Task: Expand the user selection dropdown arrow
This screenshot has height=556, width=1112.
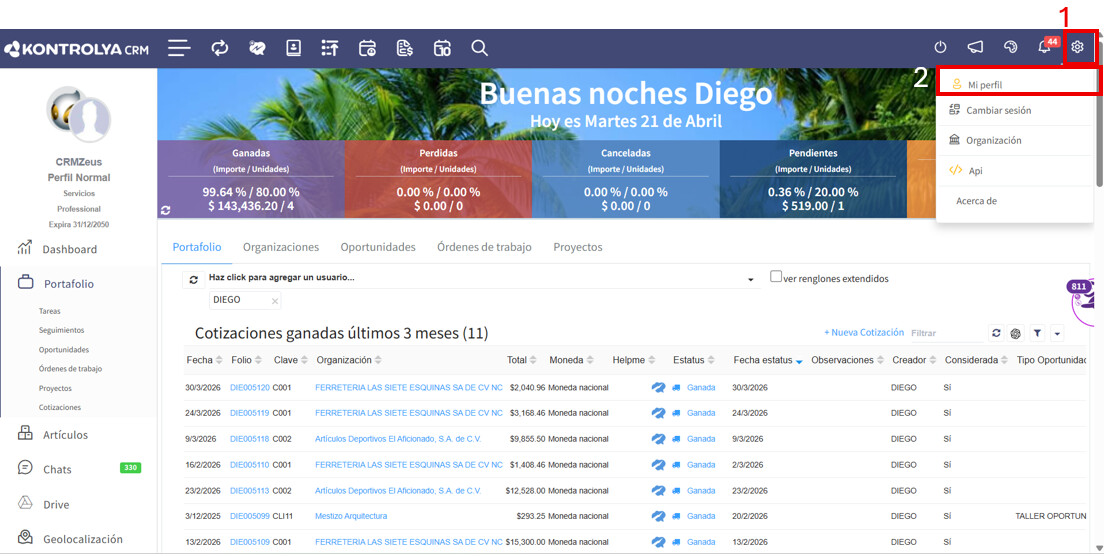Action: coord(751,280)
